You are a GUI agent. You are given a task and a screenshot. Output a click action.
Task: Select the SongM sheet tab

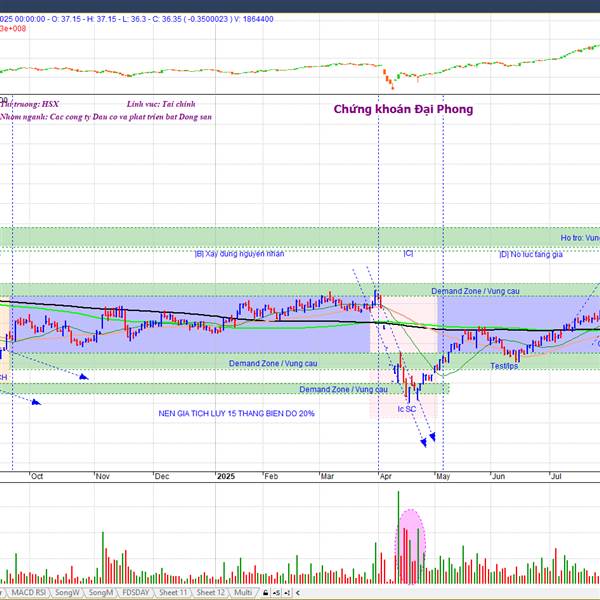point(101,592)
